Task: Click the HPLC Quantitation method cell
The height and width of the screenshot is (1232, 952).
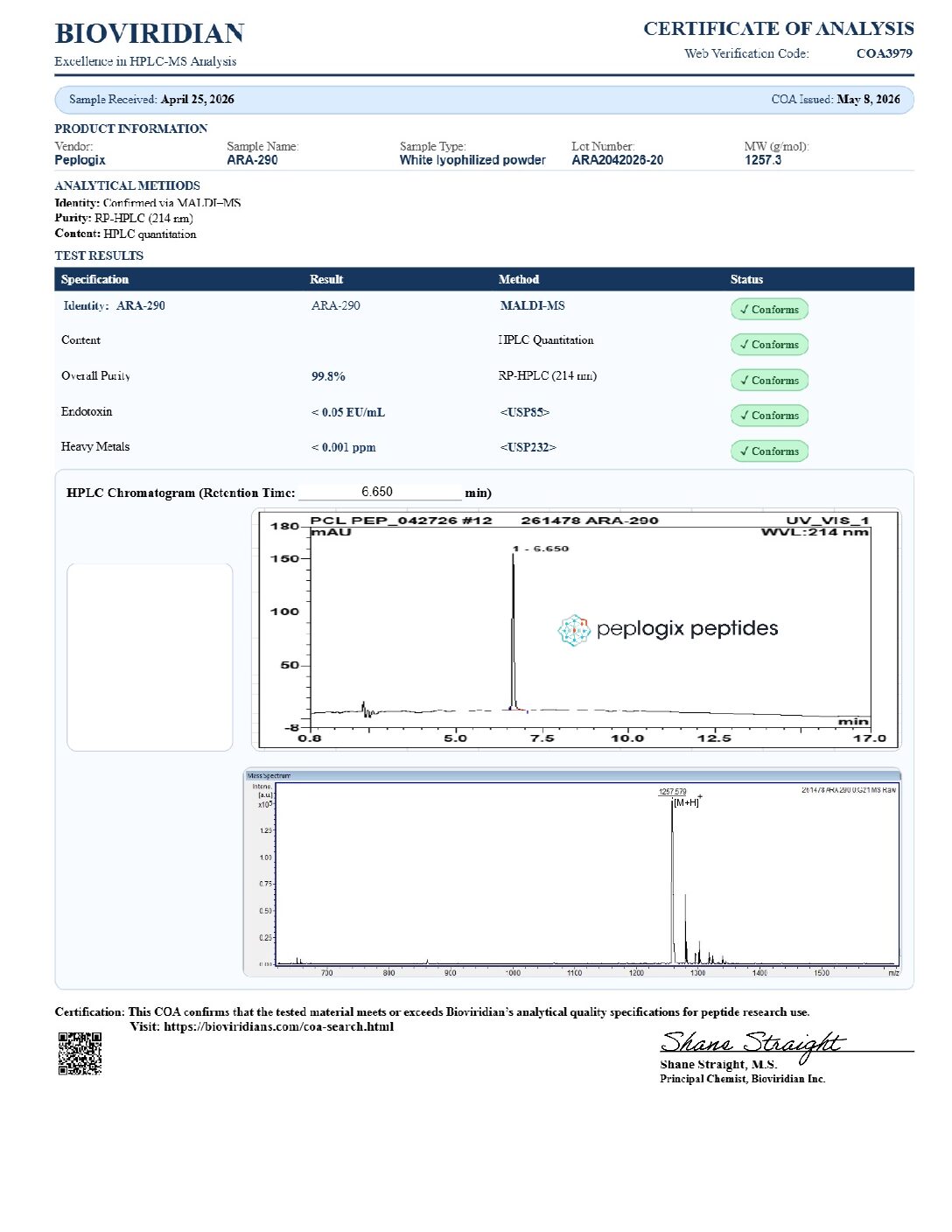Action: (546, 340)
